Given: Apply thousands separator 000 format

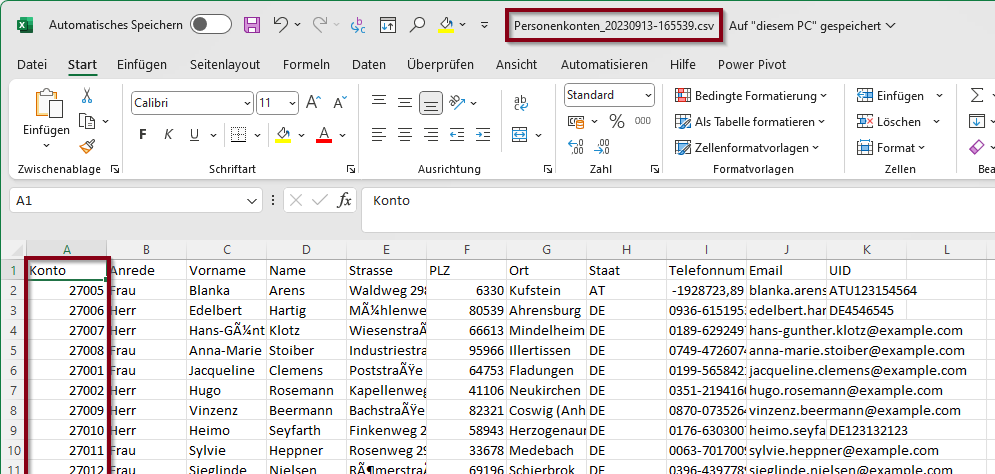Looking at the screenshot, I should 643,121.
